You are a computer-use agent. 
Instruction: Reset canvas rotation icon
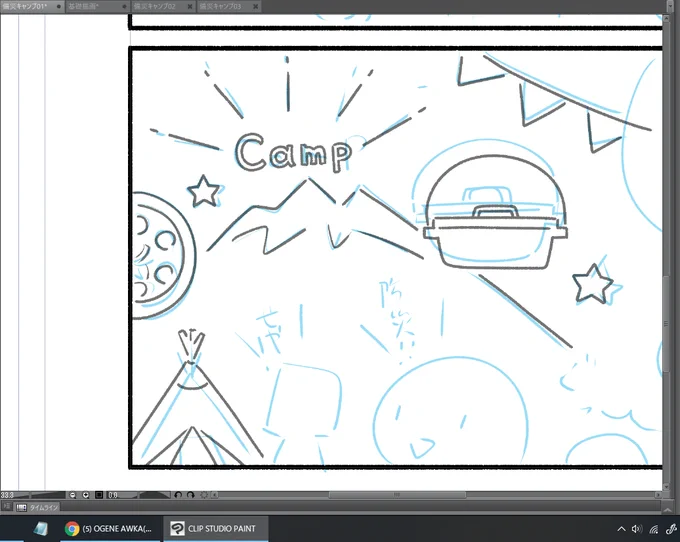click(x=203, y=495)
